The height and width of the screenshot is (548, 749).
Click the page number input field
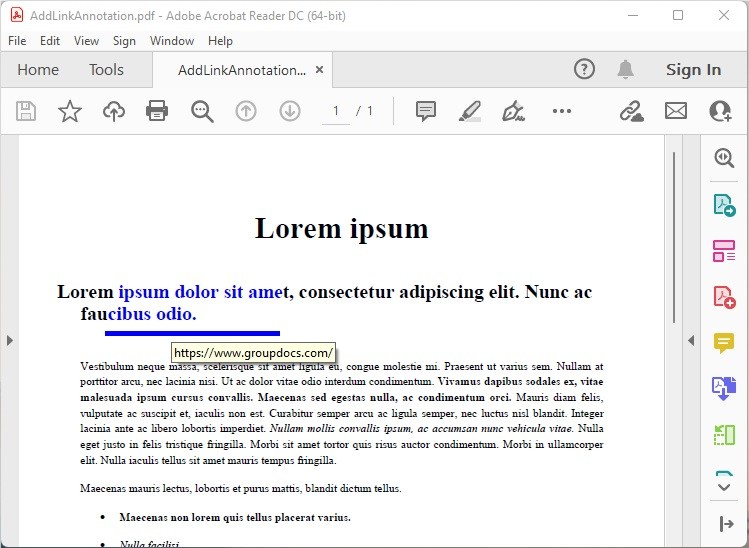336,111
